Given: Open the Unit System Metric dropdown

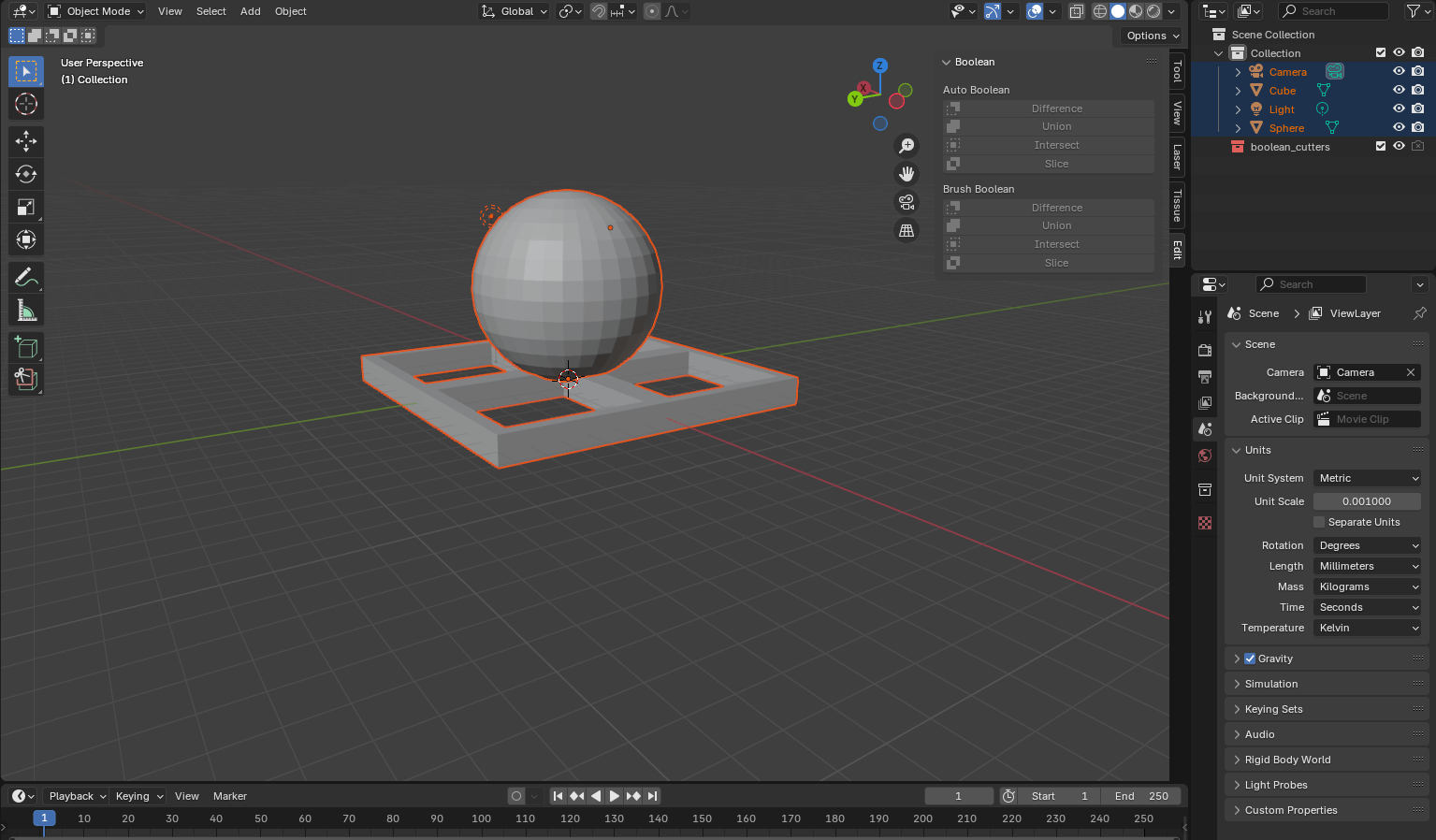Looking at the screenshot, I should click(x=1368, y=478).
